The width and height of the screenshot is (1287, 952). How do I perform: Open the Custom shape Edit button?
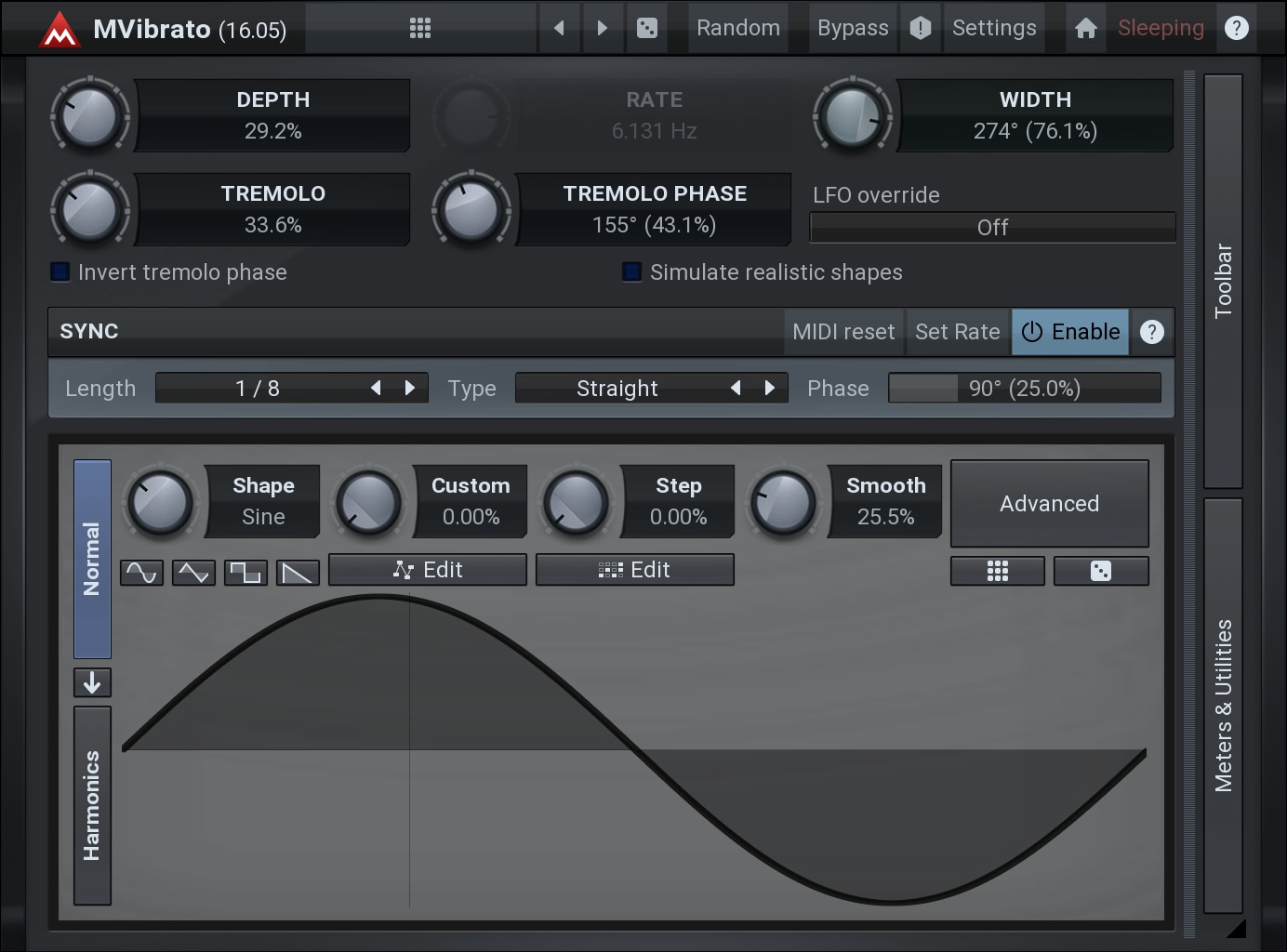click(x=428, y=570)
